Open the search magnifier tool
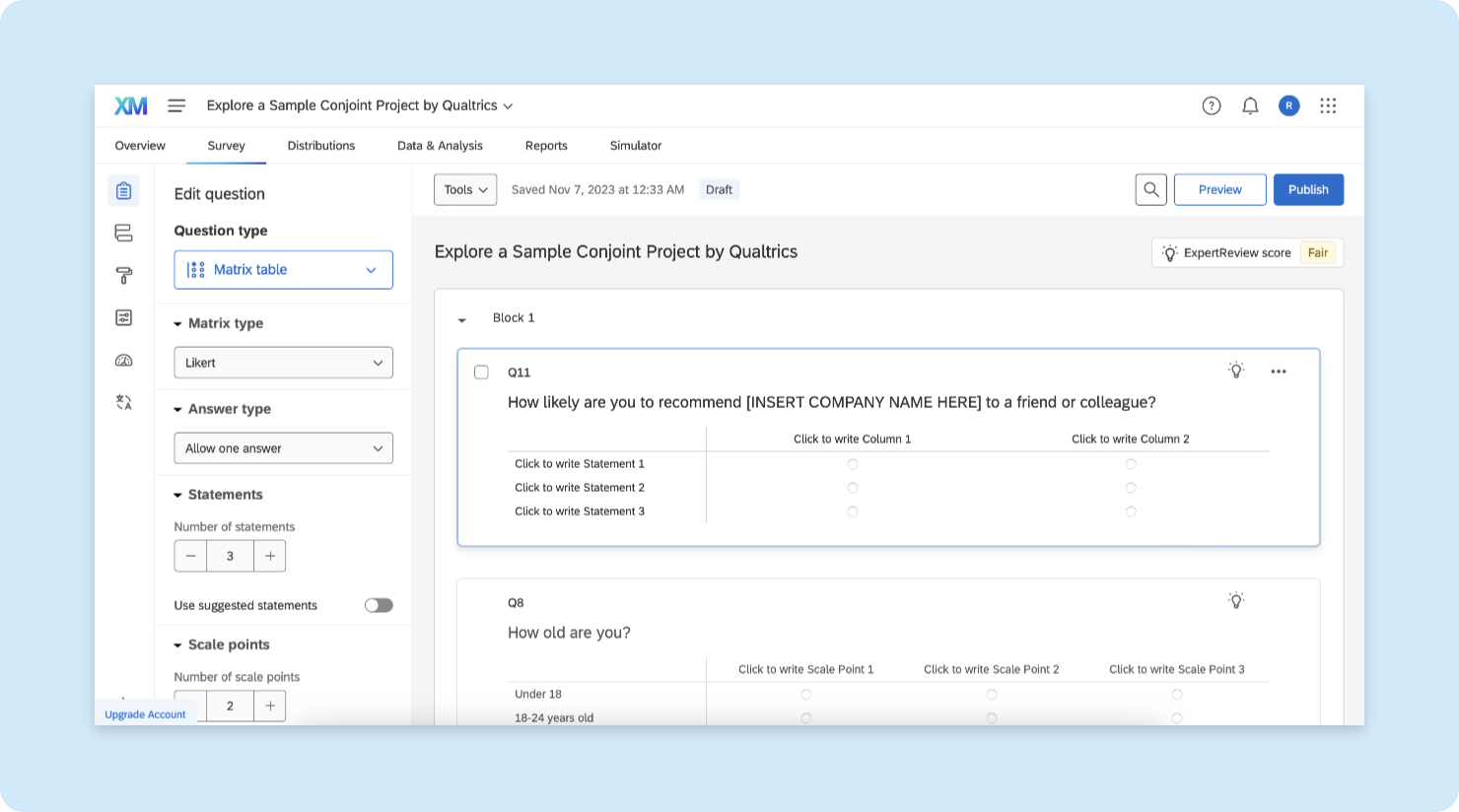The height and width of the screenshot is (812, 1459). pos(1150,189)
